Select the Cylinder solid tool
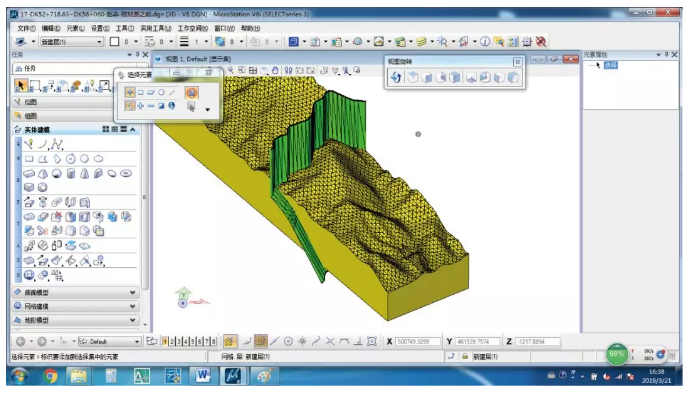The height and width of the screenshot is (395, 694). point(70,173)
